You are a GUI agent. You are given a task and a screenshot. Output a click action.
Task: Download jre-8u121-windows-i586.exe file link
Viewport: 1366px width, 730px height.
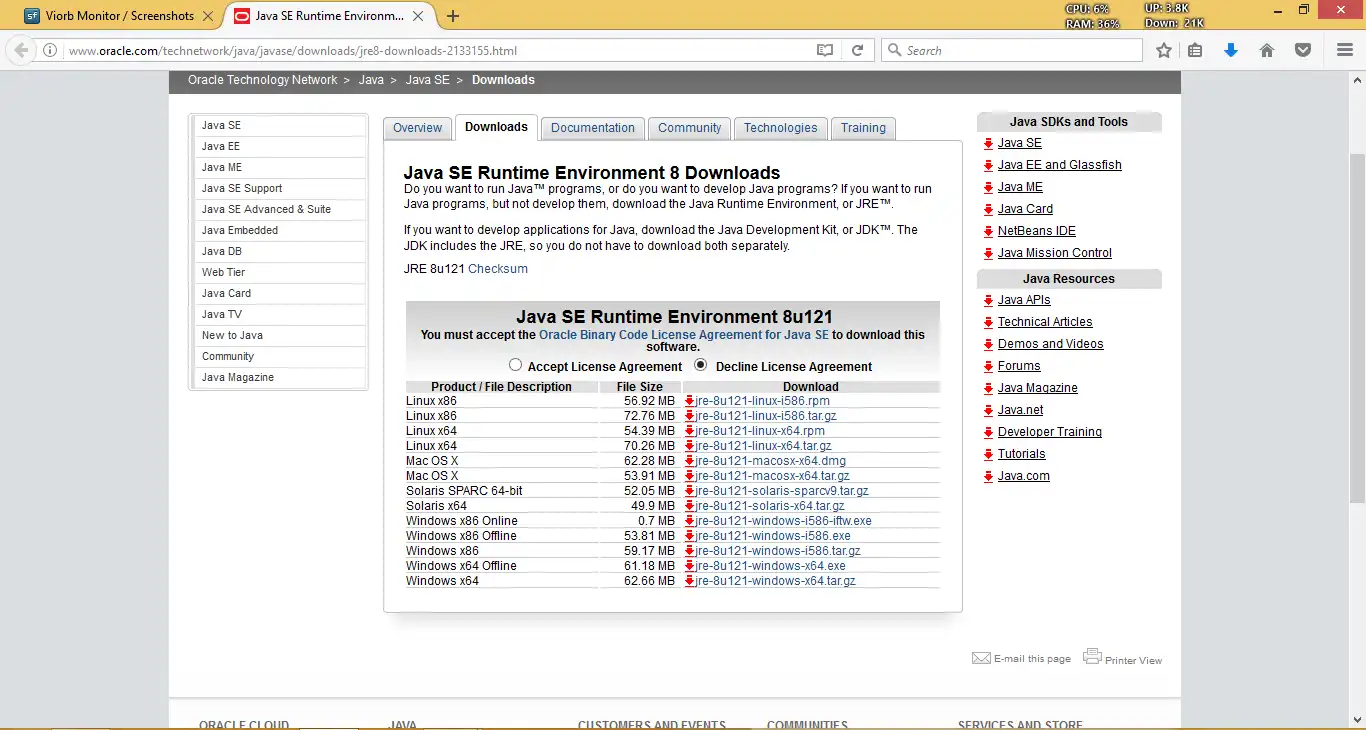[x=773, y=536]
